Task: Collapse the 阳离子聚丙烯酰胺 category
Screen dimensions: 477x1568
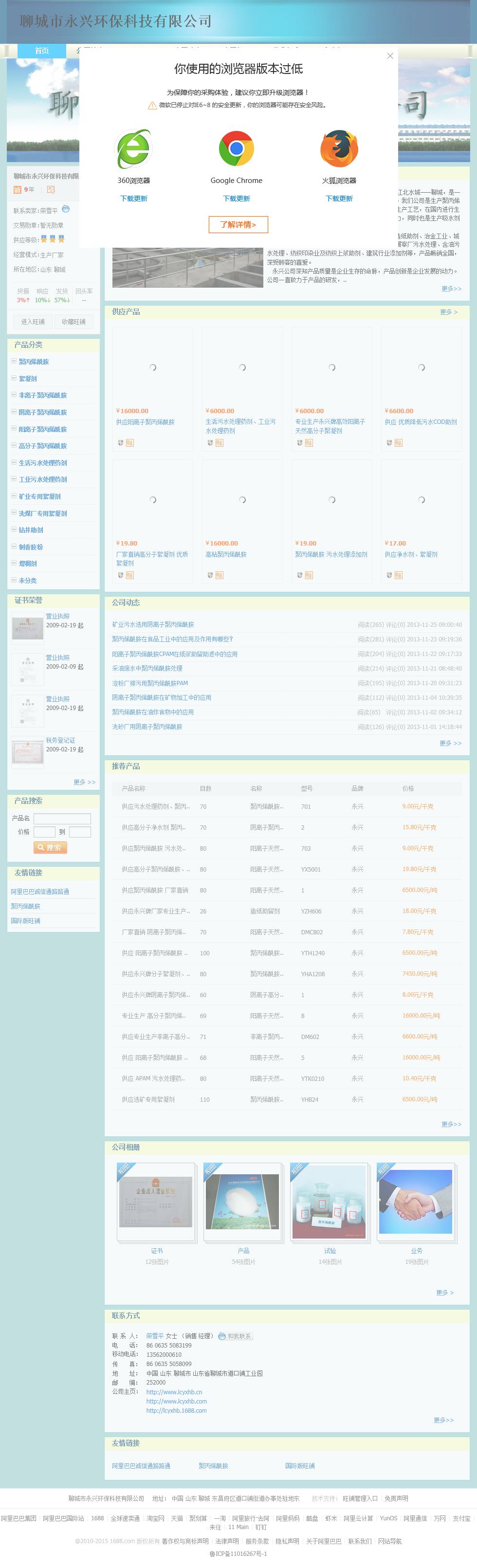Action: 14,429
